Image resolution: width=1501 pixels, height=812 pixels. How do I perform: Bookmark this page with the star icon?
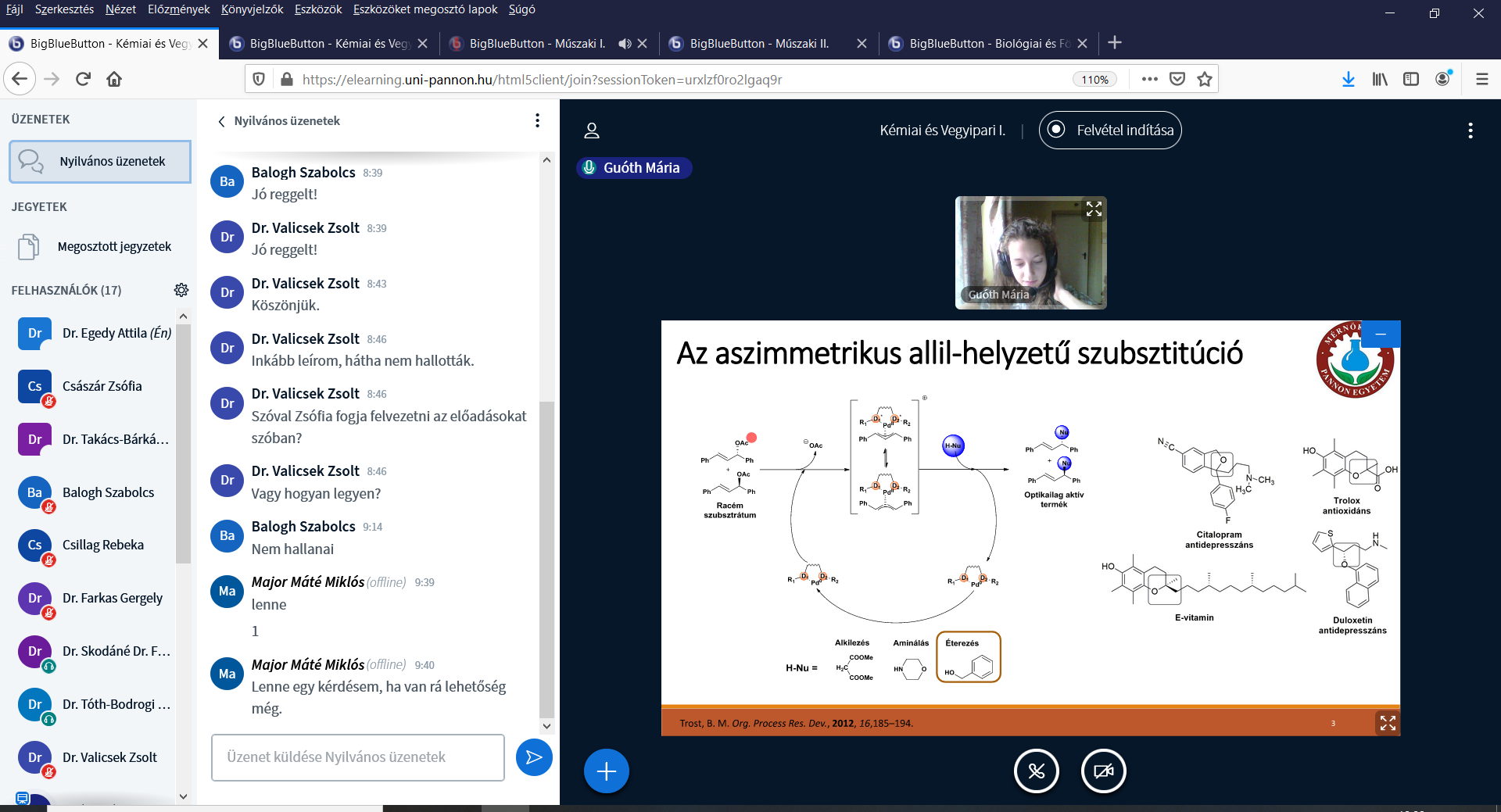pyautogui.click(x=1205, y=79)
